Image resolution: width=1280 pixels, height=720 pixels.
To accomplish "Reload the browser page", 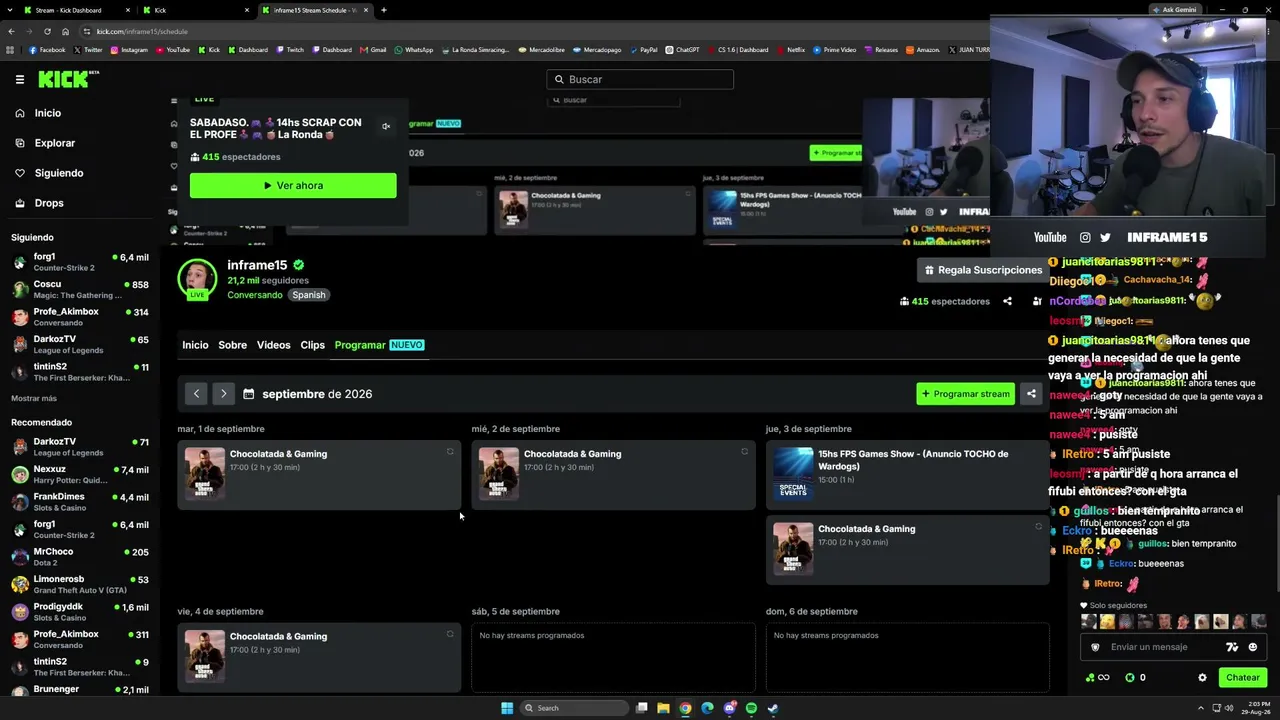I will 46,31.
